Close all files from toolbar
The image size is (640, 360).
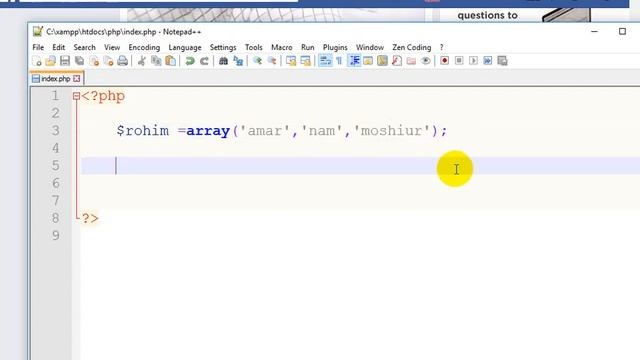click(x=108, y=61)
